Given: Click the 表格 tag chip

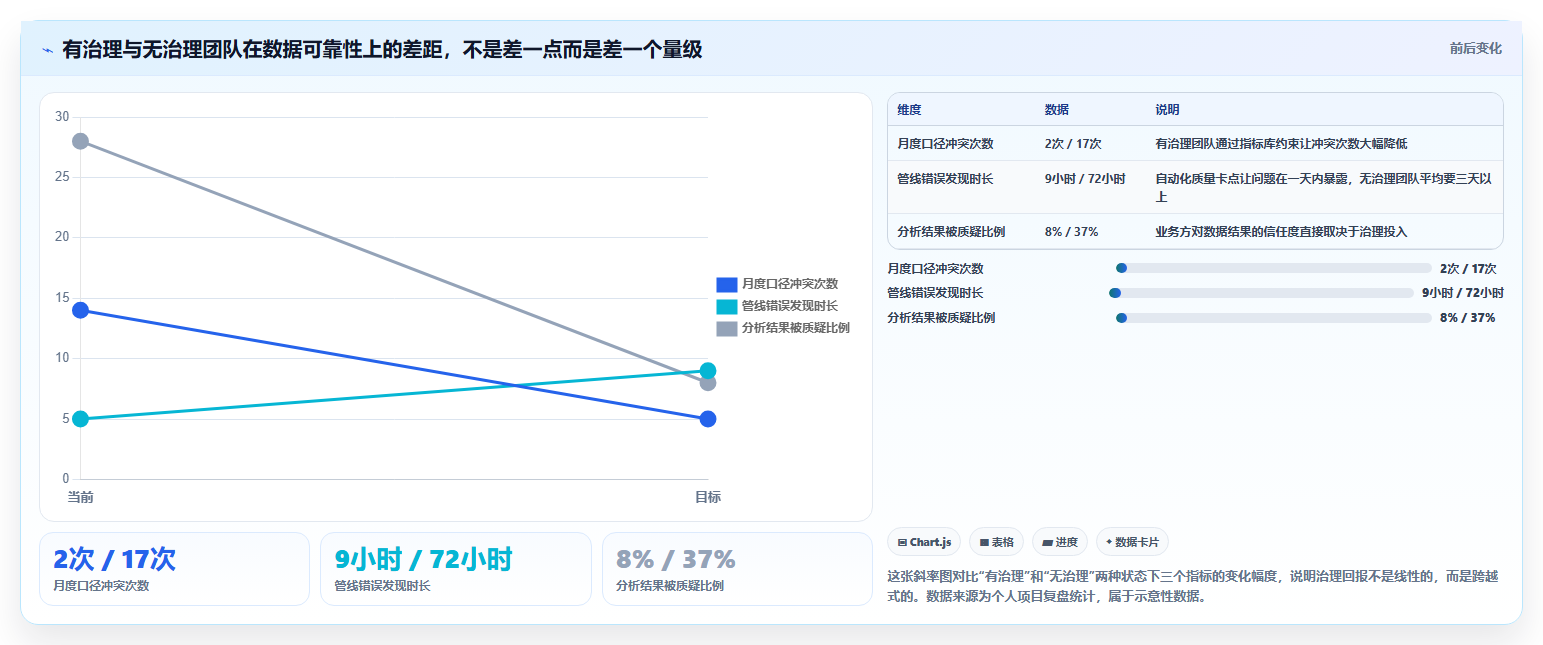Looking at the screenshot, I should [x=996, y=542].
